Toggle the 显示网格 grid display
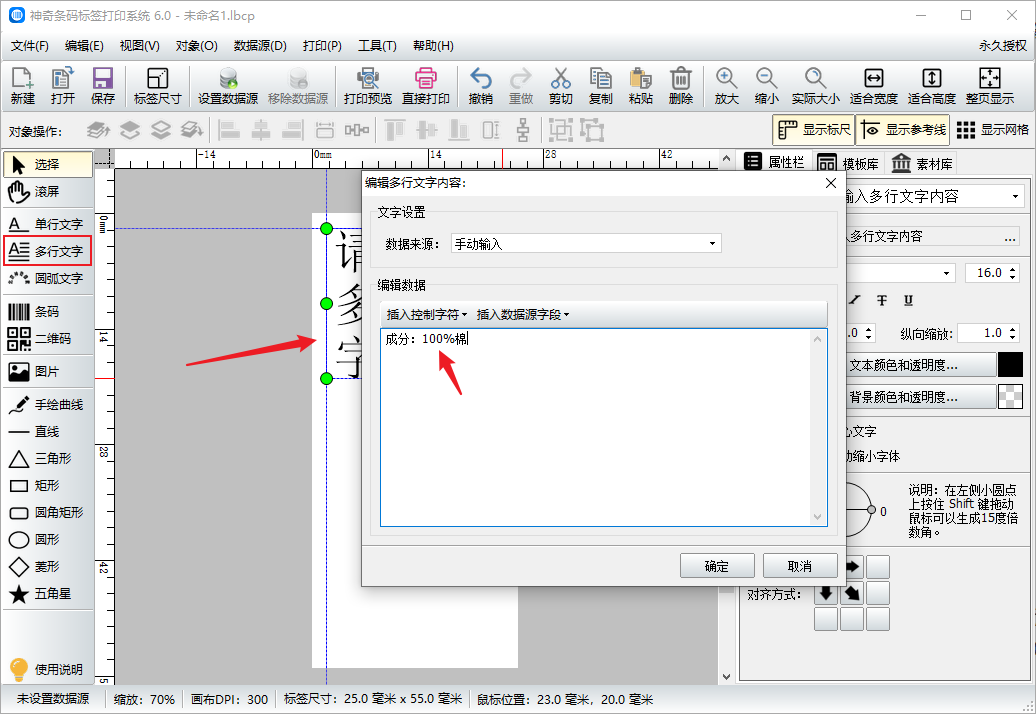1036x714 pixels. (x=992, y=130)
